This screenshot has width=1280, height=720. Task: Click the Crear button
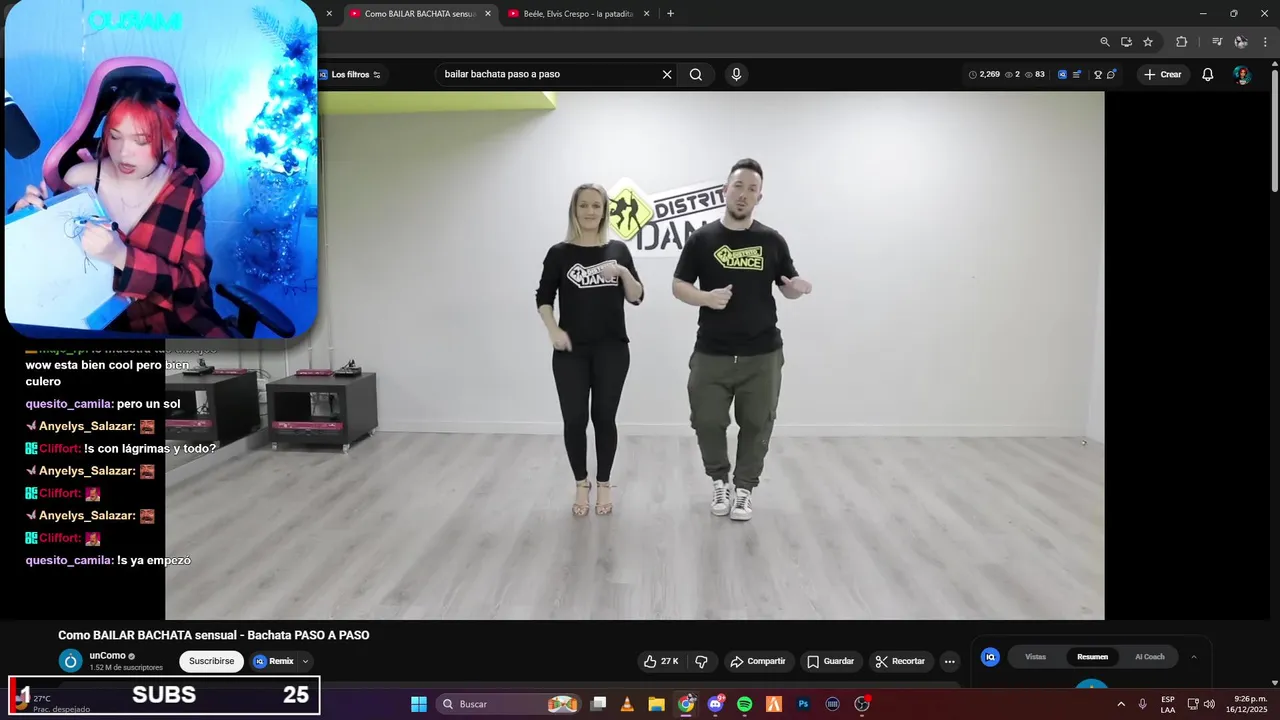click(x=1163, y=75)
